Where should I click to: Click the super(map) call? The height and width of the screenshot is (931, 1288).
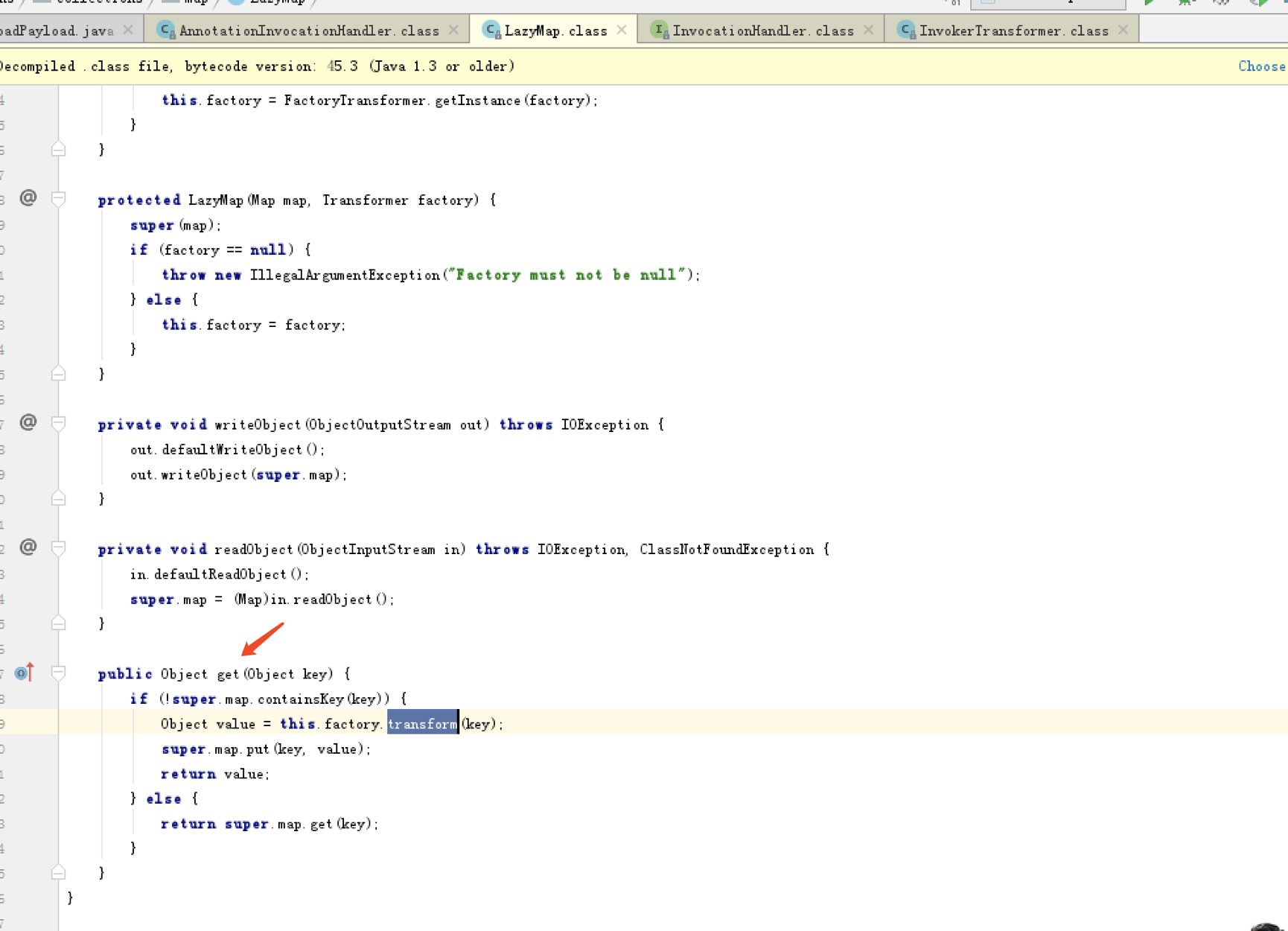pos(175,226)
